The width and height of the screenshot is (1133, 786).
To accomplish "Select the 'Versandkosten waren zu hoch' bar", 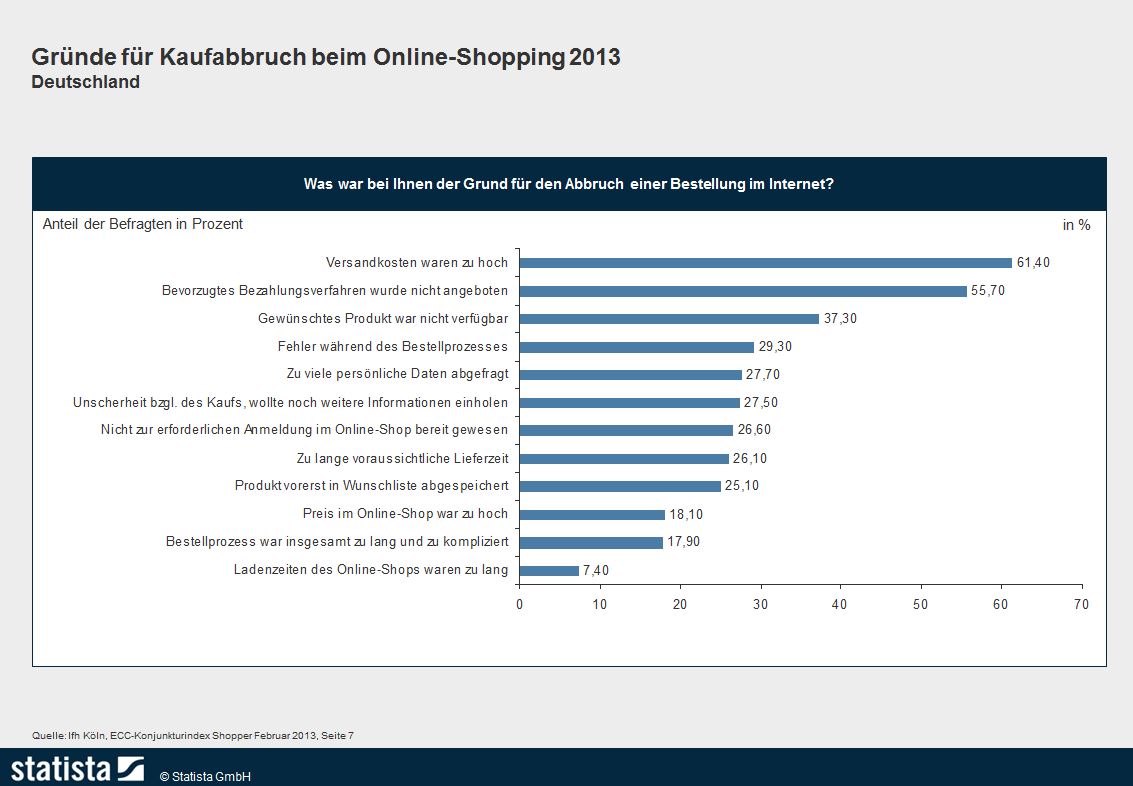I will (x=766, y=263).
